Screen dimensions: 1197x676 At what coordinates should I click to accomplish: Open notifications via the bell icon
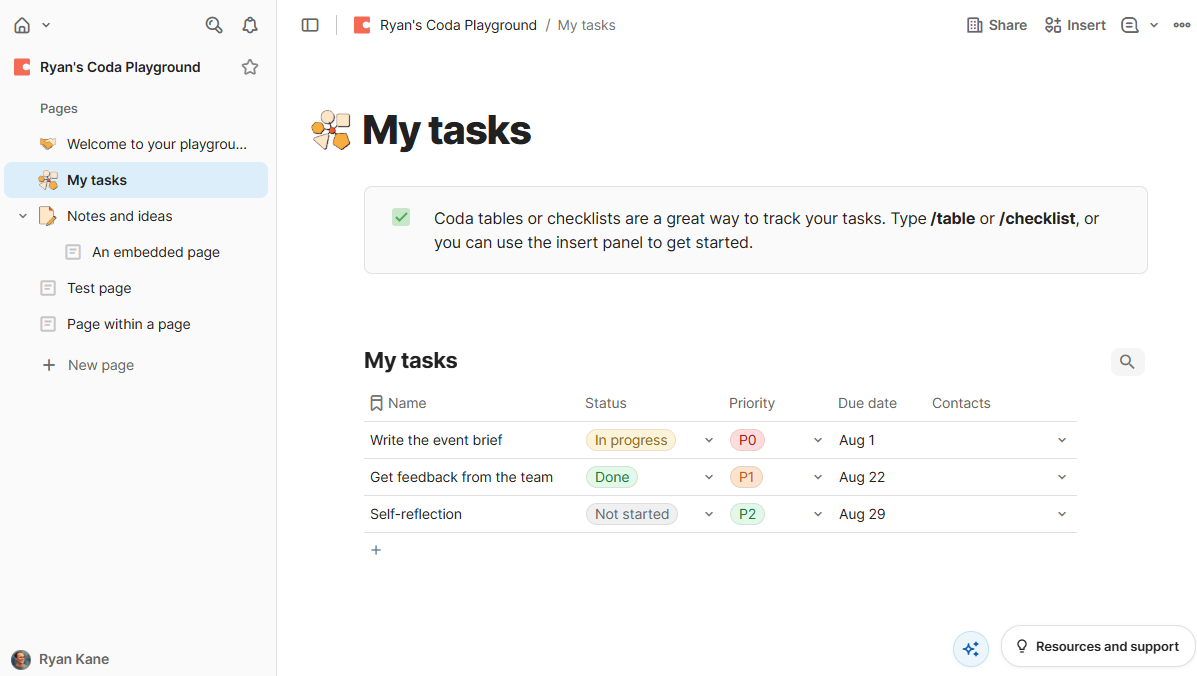tap(249, 24)
